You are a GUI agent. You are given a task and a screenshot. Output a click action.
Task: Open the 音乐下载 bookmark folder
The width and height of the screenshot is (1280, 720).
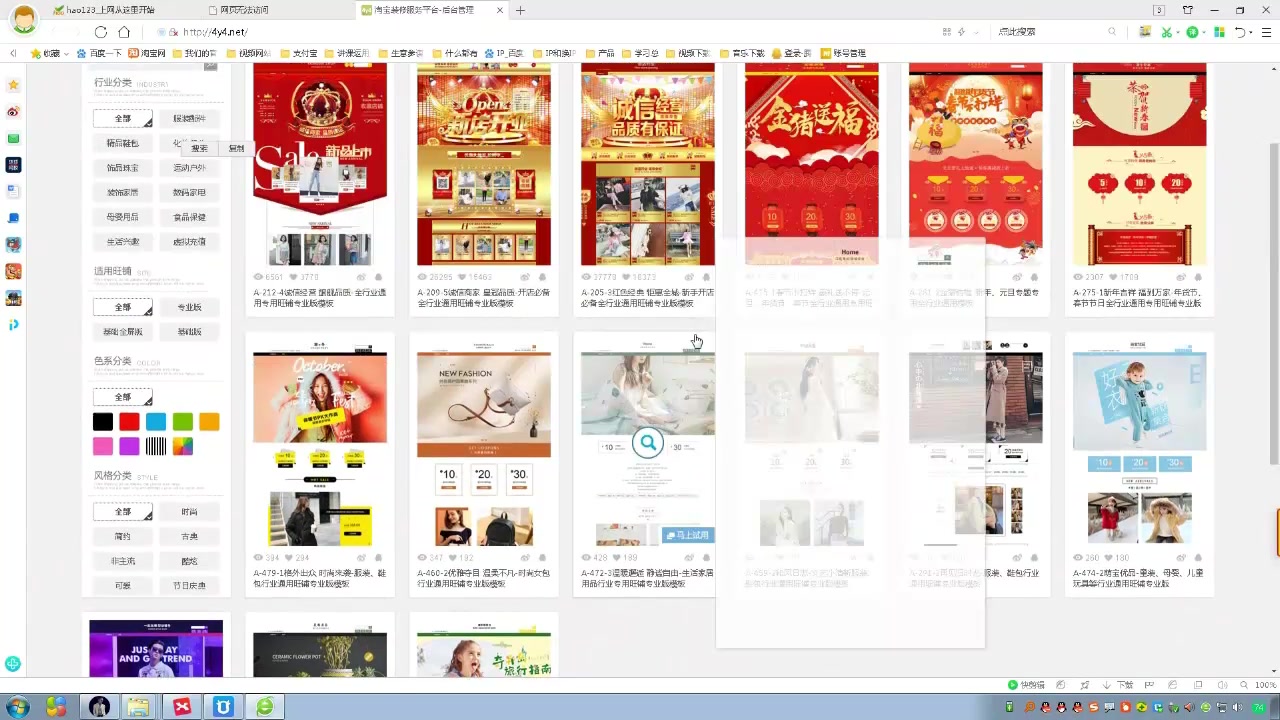coord(741,53)
